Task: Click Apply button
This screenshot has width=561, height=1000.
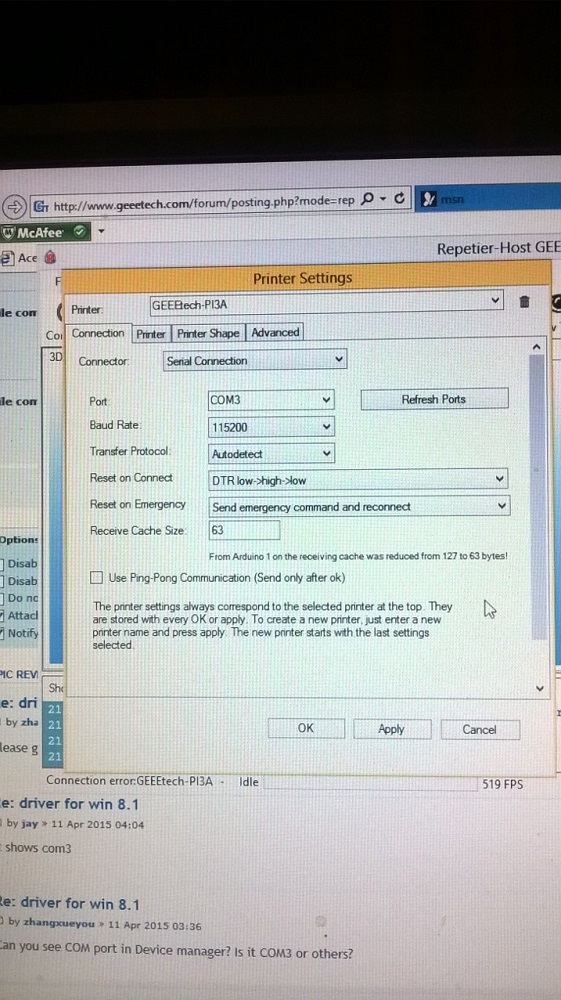Action: pyautogui.click(x=391, y=729)
